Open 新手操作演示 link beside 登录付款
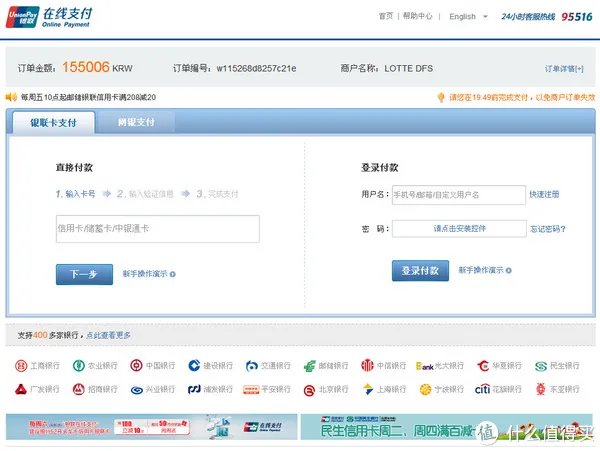 tap(481, 270)
